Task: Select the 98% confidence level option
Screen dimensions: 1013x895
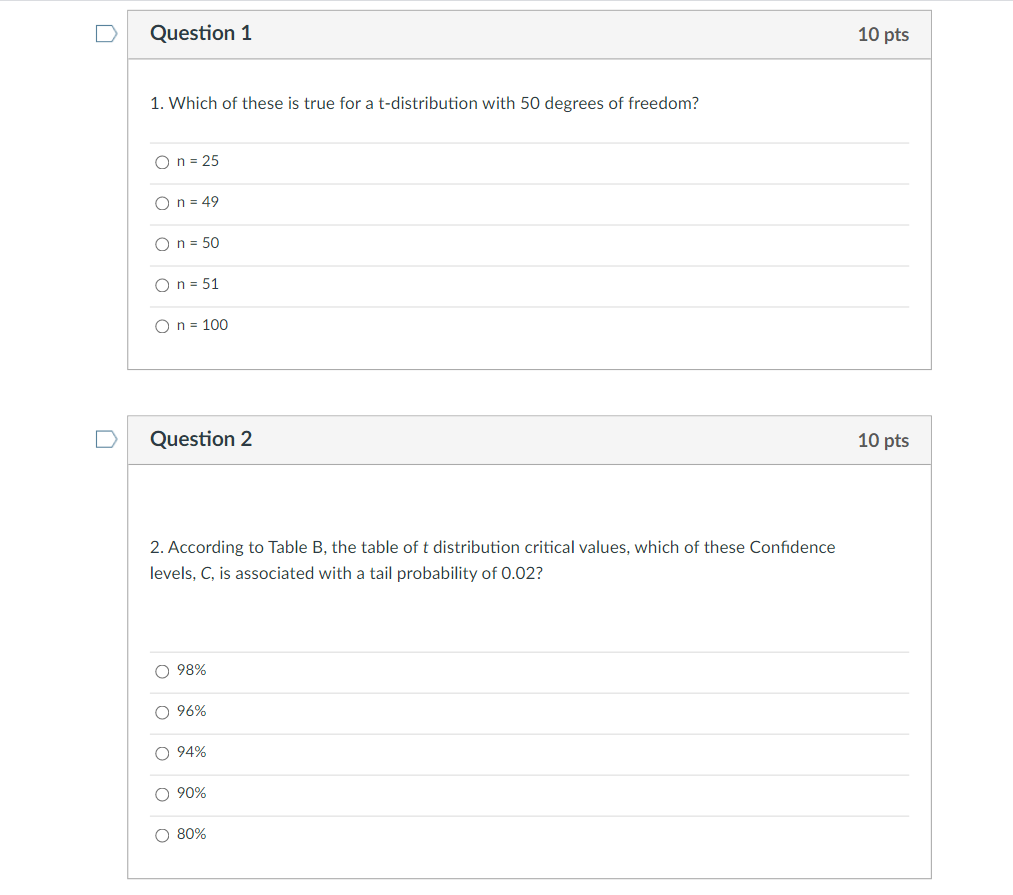Action: [162, 670]
